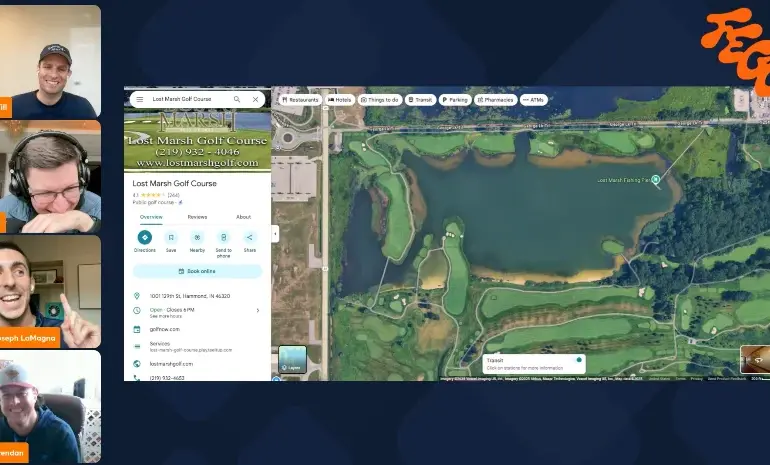The width and height of the screenshot is (770, 465).
Task: Enable the Transit filter chip
Action: point(420,100)
